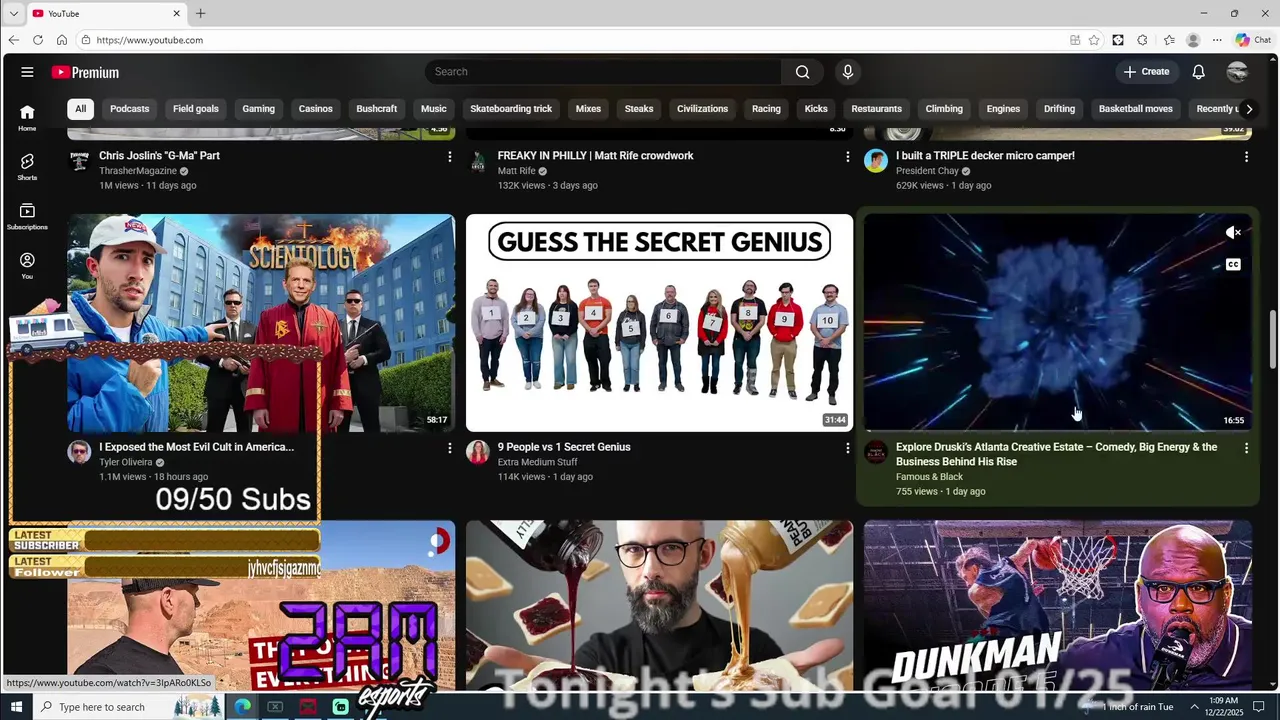Open options for Chris Joslin's G-Ma Part
Image resolution: width=1280 pixels, height=720 pixels.
click(450, 157)
